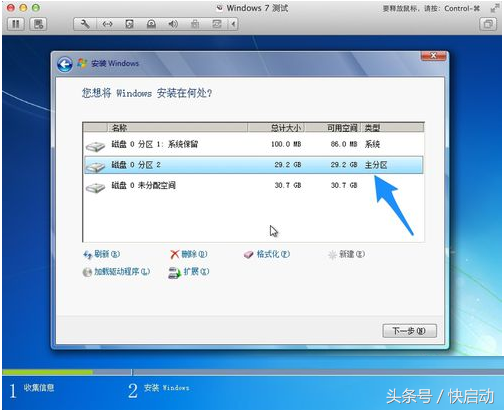Viewport: 504px width, 410px height.
Task: Click the load driver disc icon
Action: (x=87, y=272)
